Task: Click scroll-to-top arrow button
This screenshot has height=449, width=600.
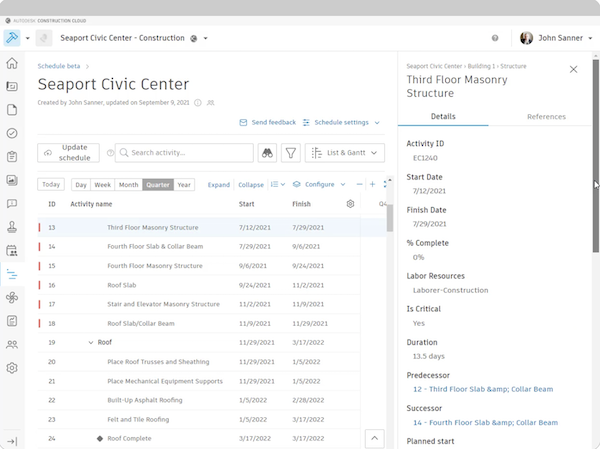Action: tap(375, 438)
